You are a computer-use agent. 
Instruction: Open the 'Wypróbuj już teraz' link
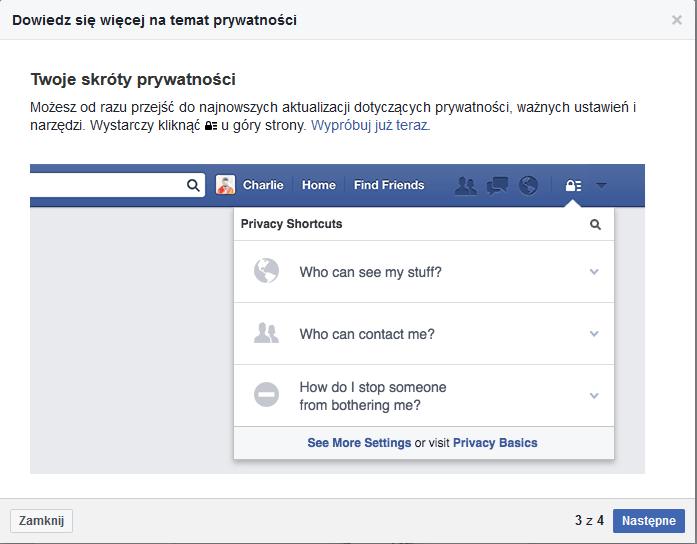pyautogui.click(x=370, y=125)
